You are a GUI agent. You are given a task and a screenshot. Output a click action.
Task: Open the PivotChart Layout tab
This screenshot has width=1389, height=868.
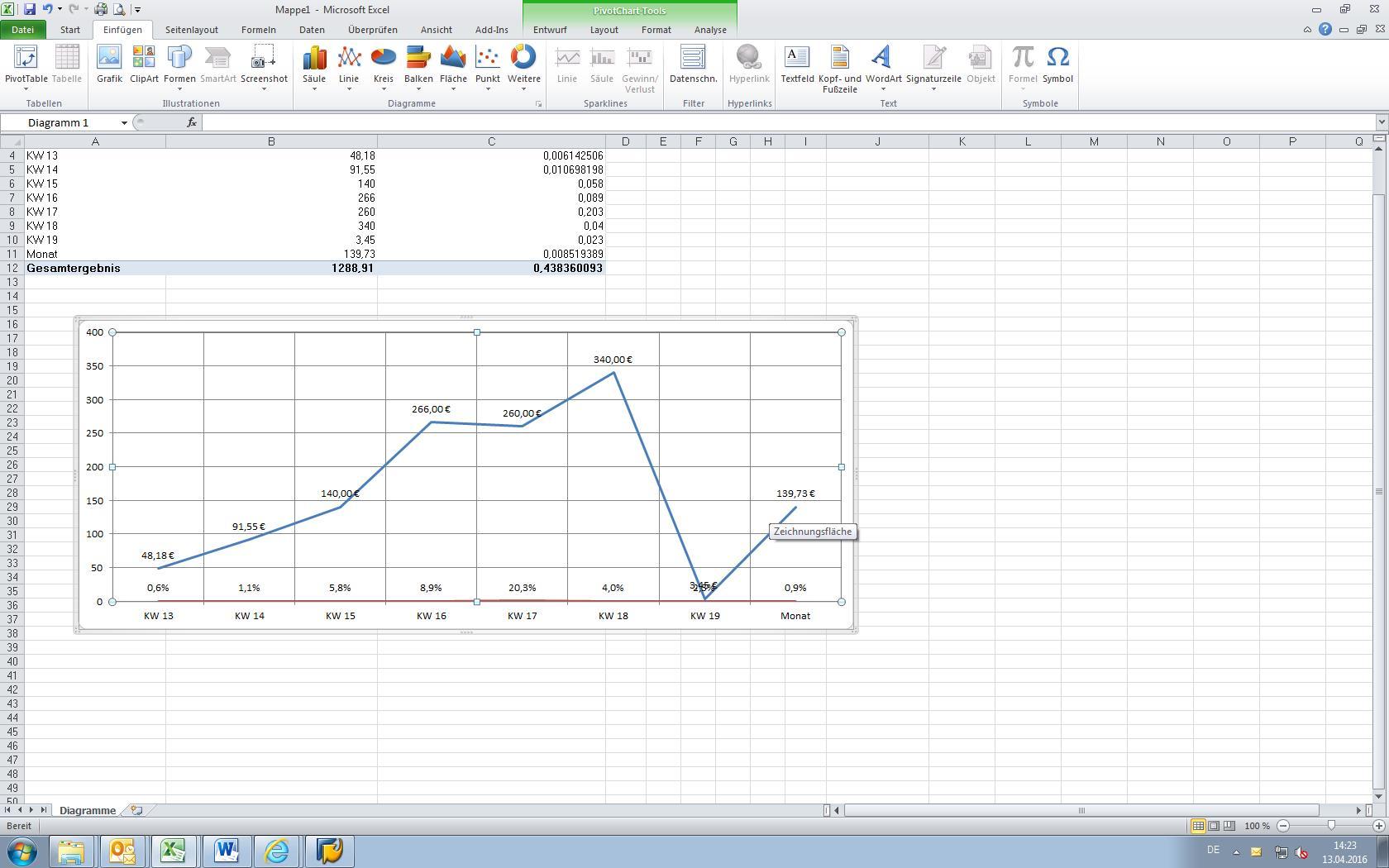604,29
